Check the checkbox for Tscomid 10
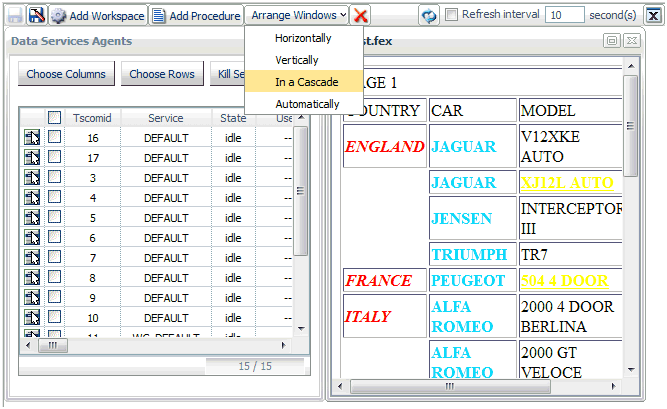Screen dimensions: 667x409 pos(54,317)
